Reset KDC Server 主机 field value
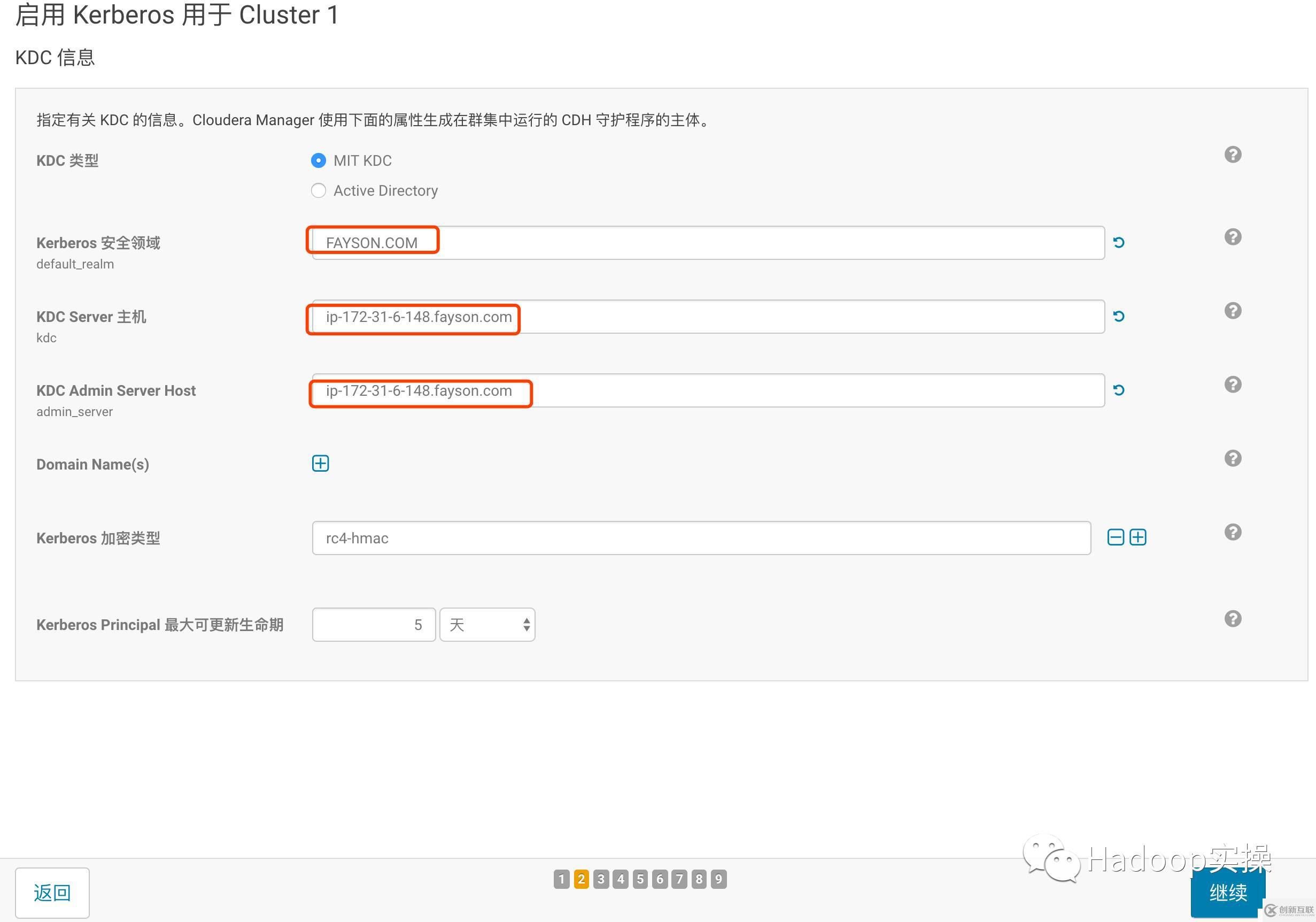Image resolution: width=1316 pixels, height=922 pixels. pos(1119,316)
